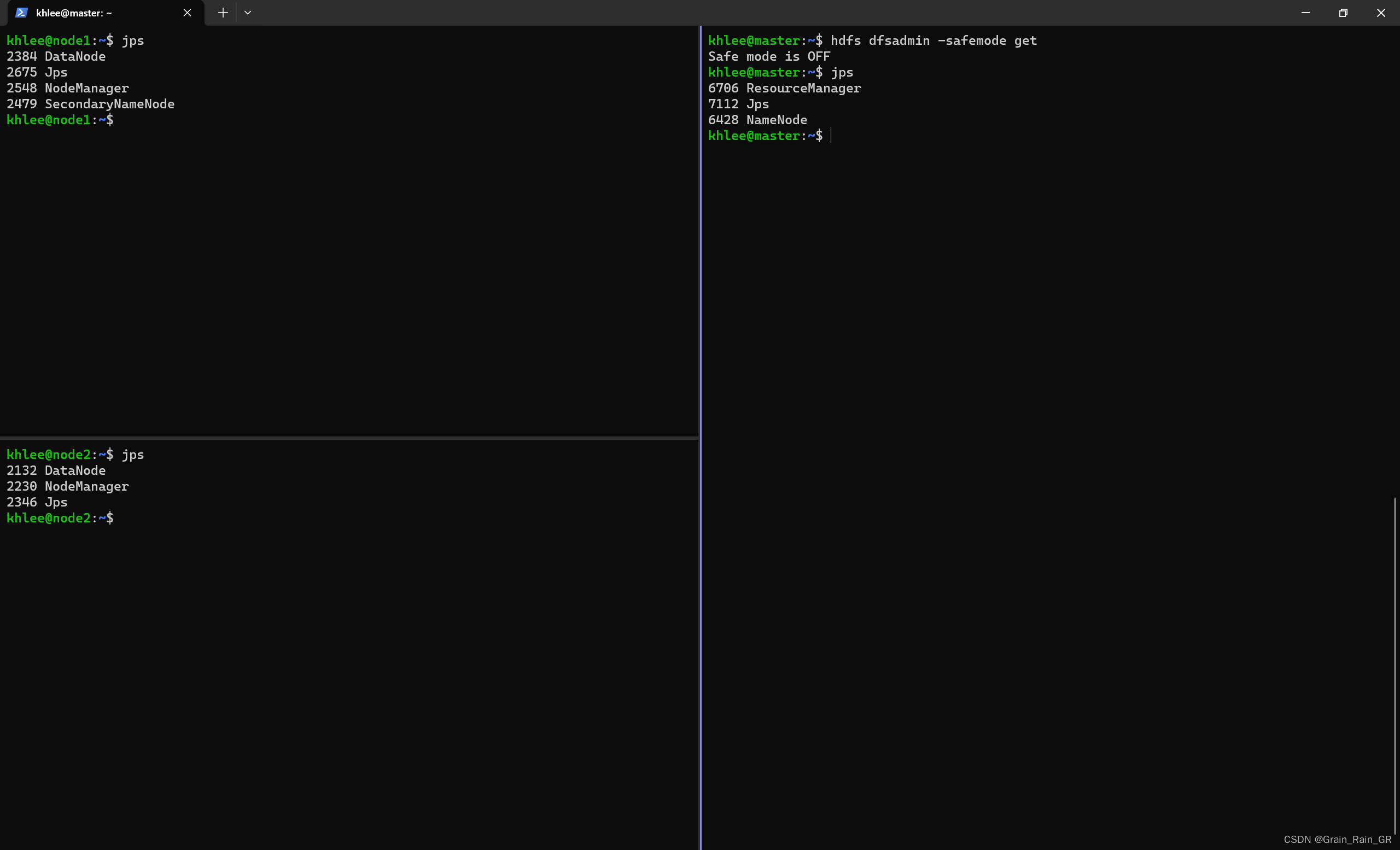The height and width of the screenshot is (850, 1400).
Task: Minimize the terminal window
Action: [1305, 13]
